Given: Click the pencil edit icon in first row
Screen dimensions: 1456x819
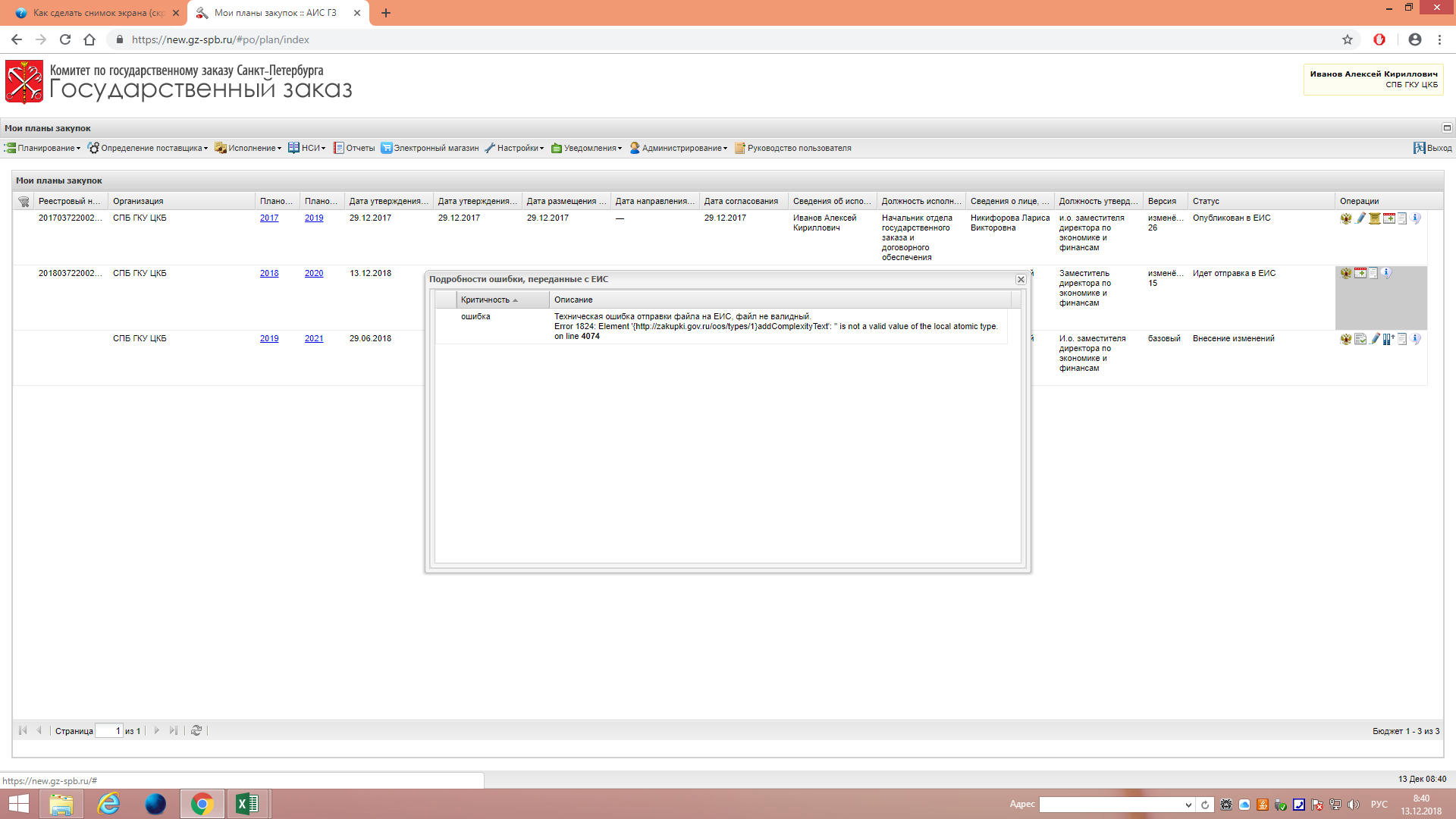Looking at the screenshot, I should (1360, 218).
